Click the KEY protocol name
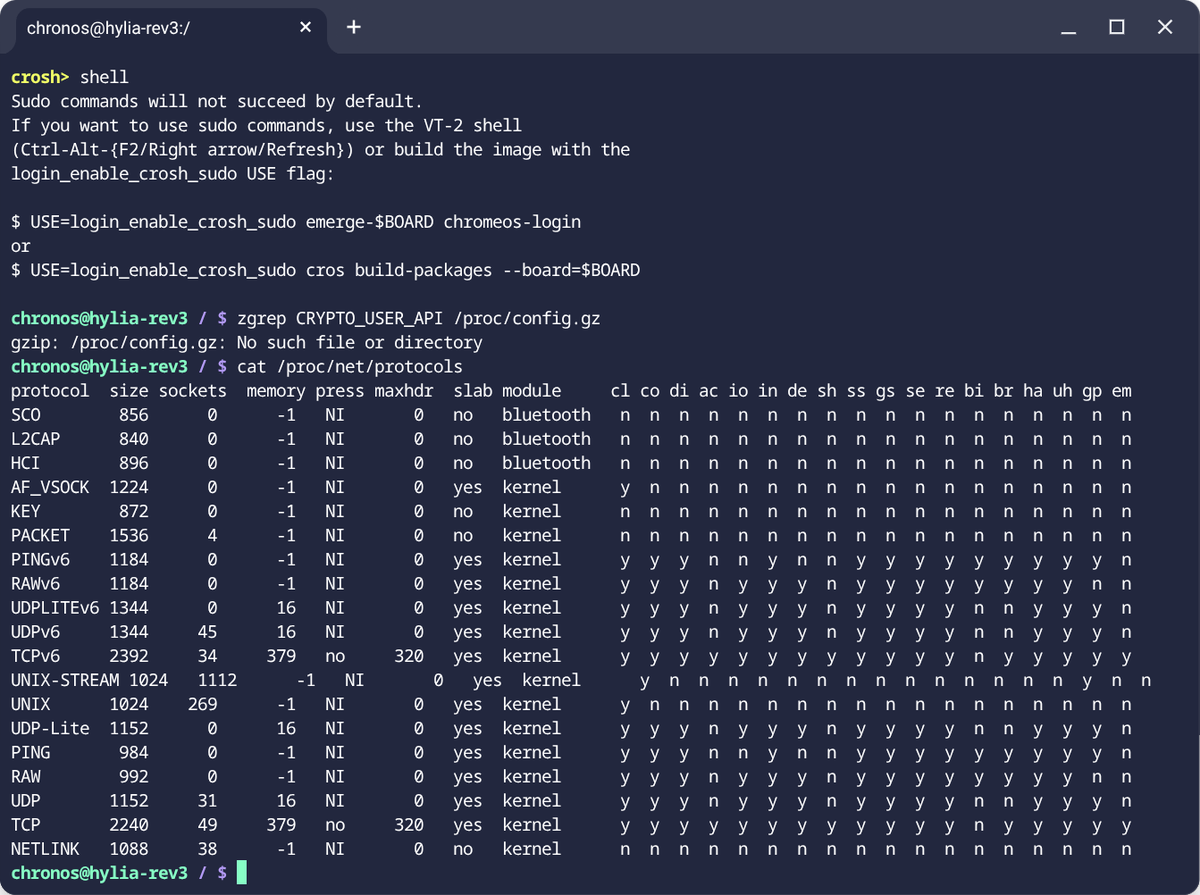The height and width of the screenshot is (895, 1200). pos(26,511)
